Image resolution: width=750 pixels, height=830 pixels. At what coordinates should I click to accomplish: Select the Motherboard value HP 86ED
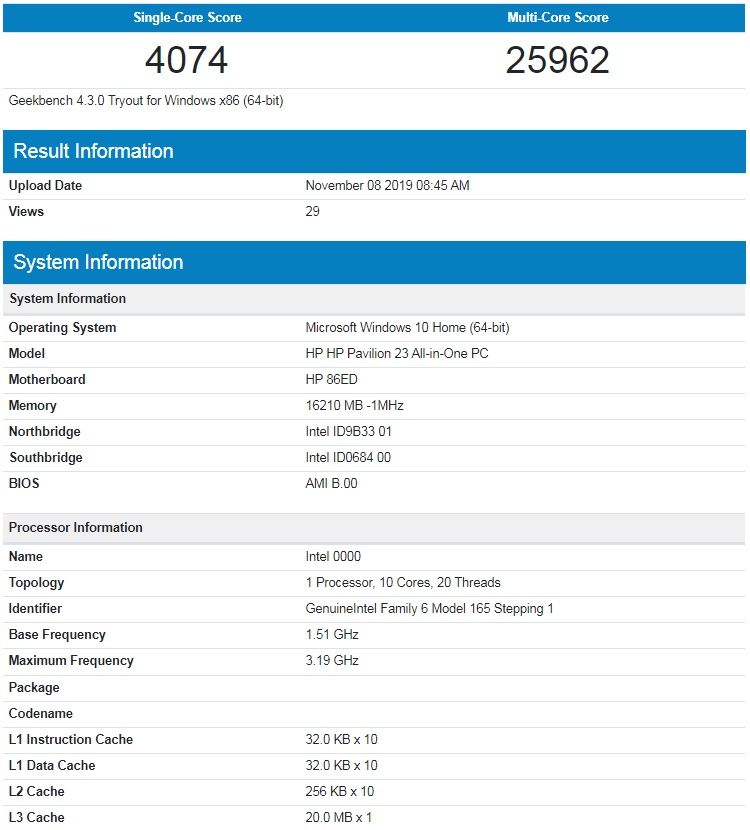(x=331, y=380)
